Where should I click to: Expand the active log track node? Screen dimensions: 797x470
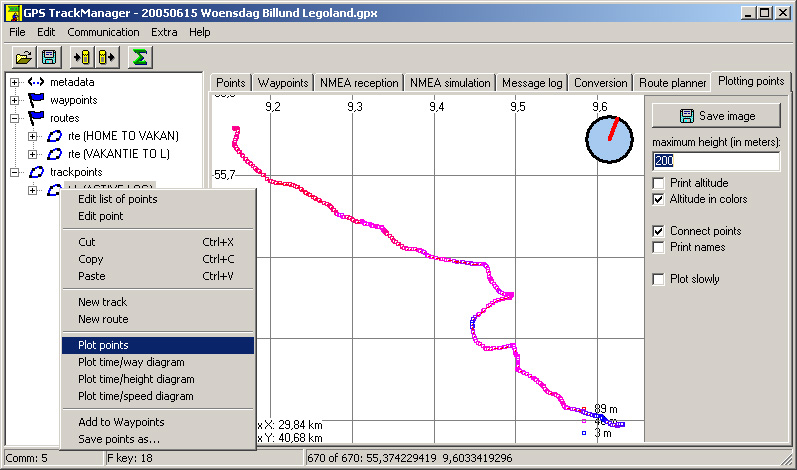[33, 190]
